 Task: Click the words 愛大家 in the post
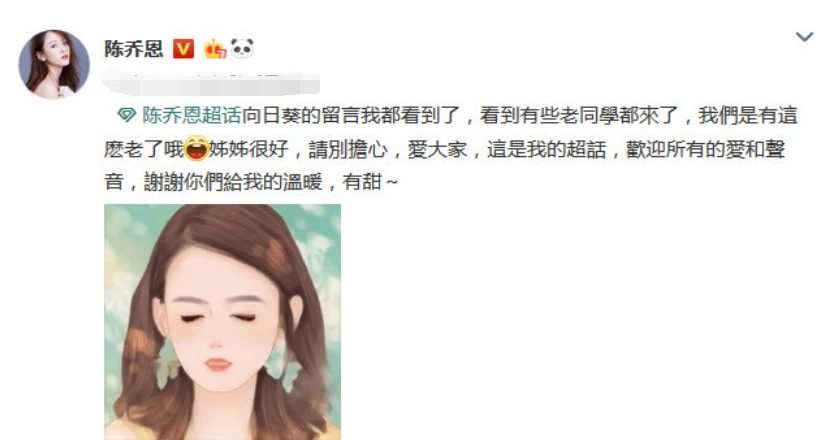coord(437,149)
